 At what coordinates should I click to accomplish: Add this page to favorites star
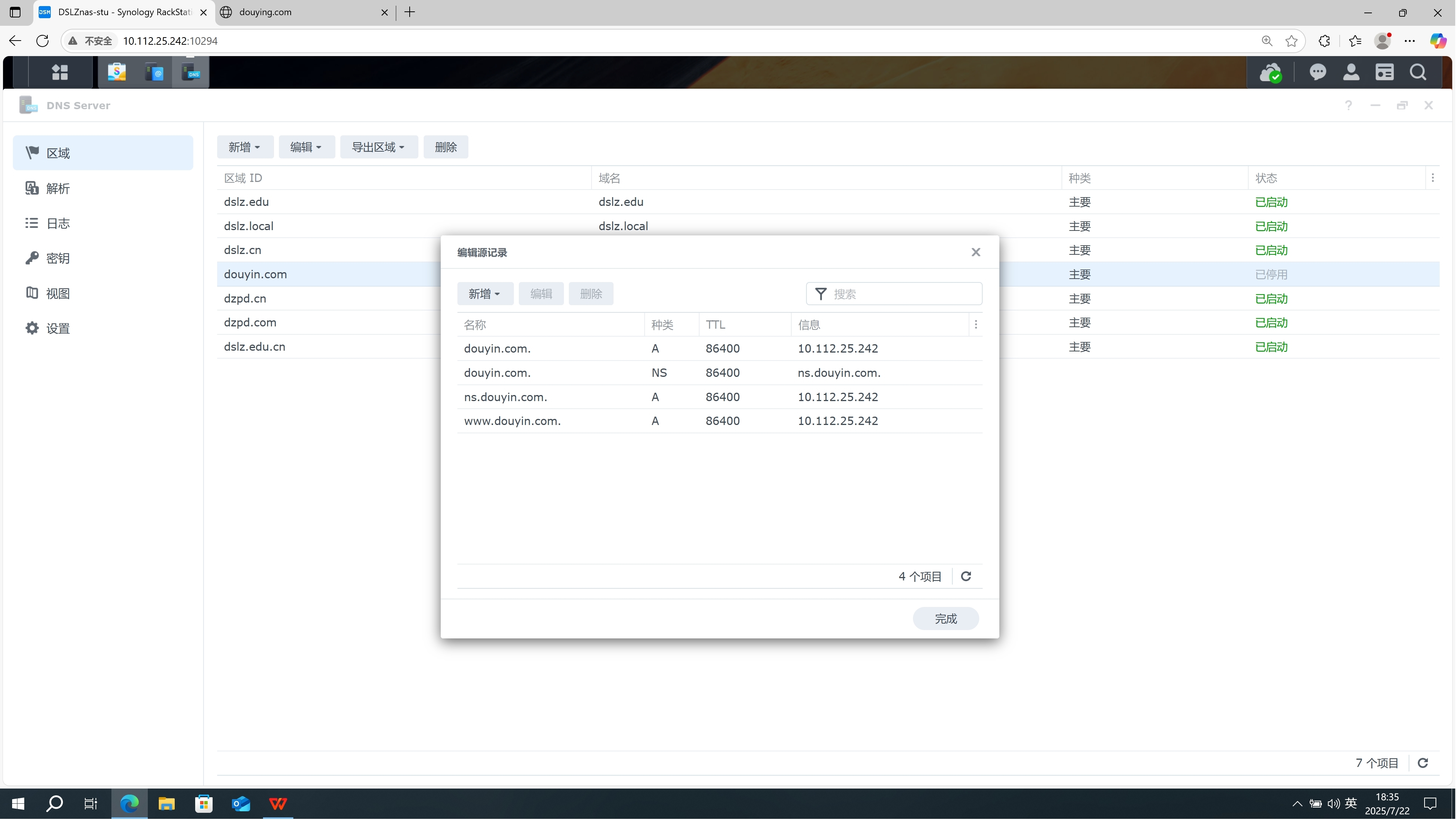1292,41
